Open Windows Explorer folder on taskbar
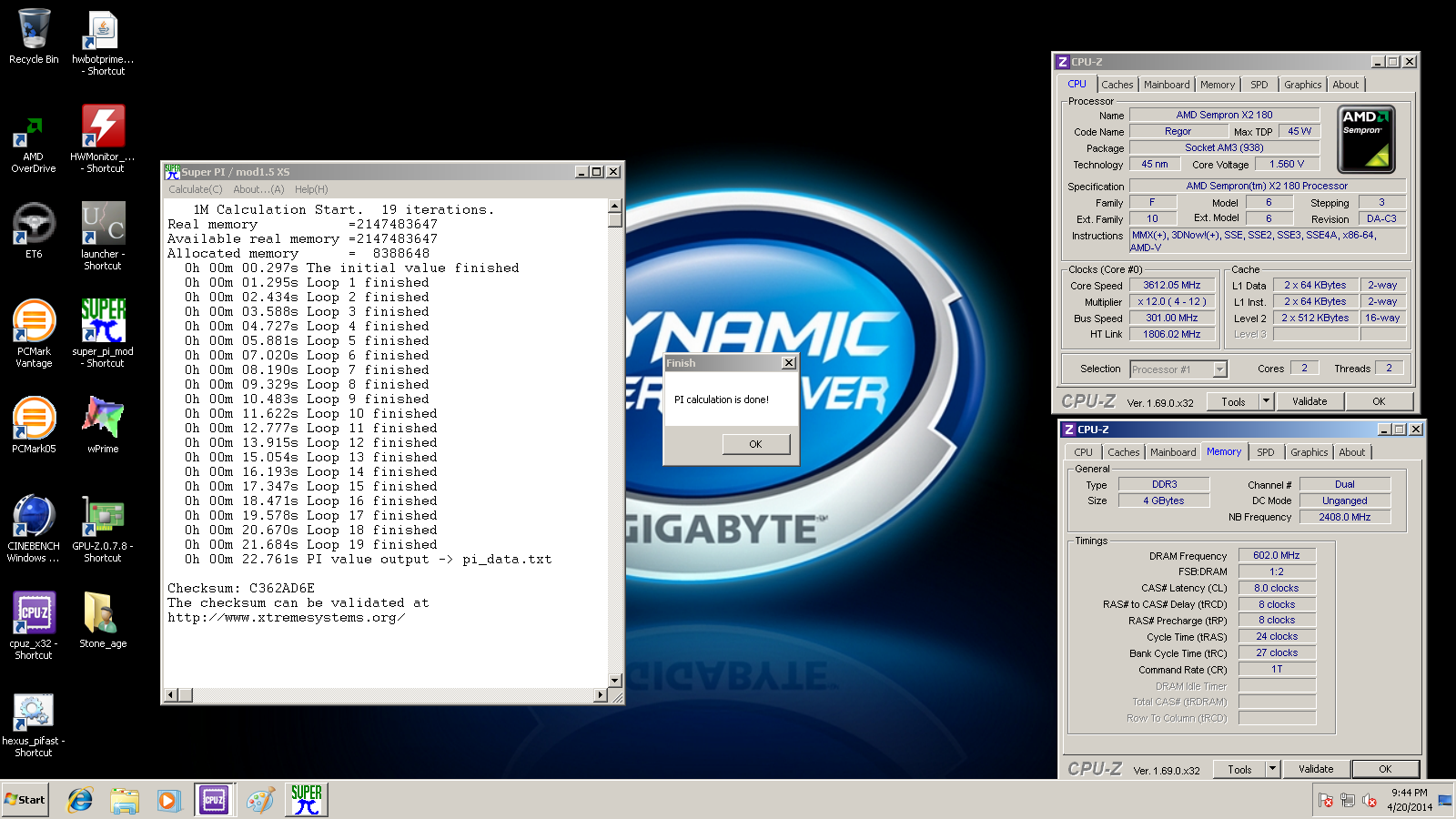 [x=125, y=800]
